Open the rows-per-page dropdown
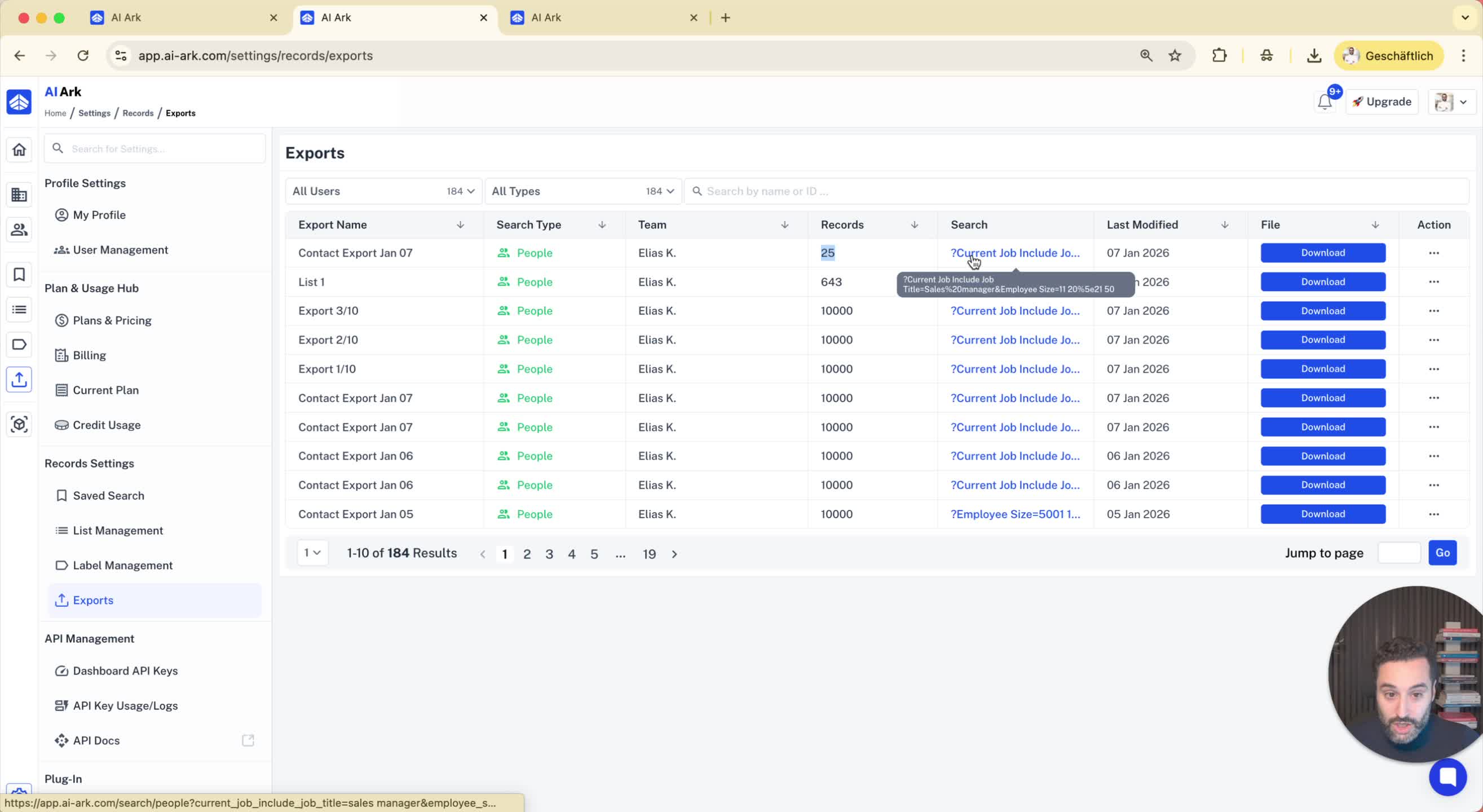Image resolution: width=1483 pixels, height=812 pixels. pos(312,553)
